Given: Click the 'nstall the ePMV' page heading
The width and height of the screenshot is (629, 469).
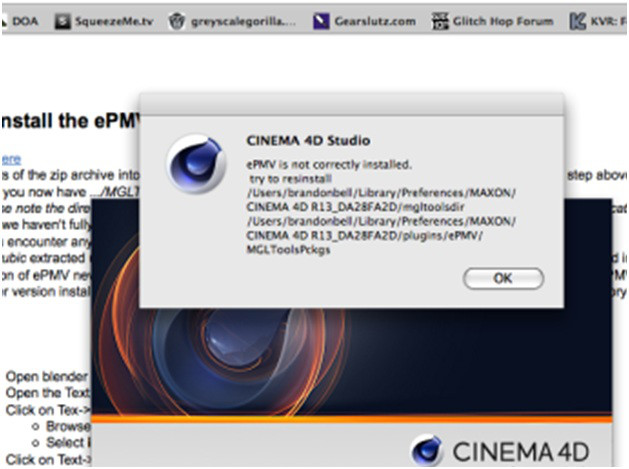Looking at the screenshot, I should coord(71,121).
